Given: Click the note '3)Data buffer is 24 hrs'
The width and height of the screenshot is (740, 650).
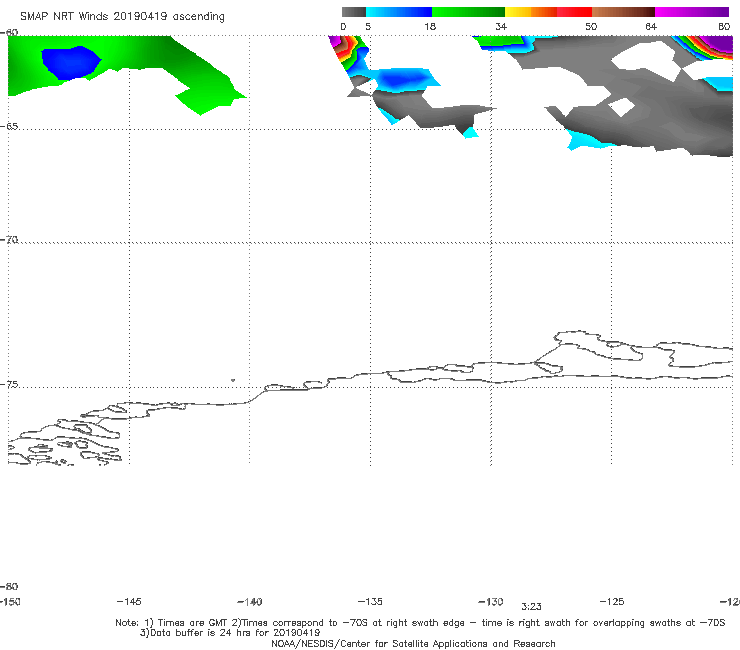Looking at the screenshot, I should pos(230,633).
